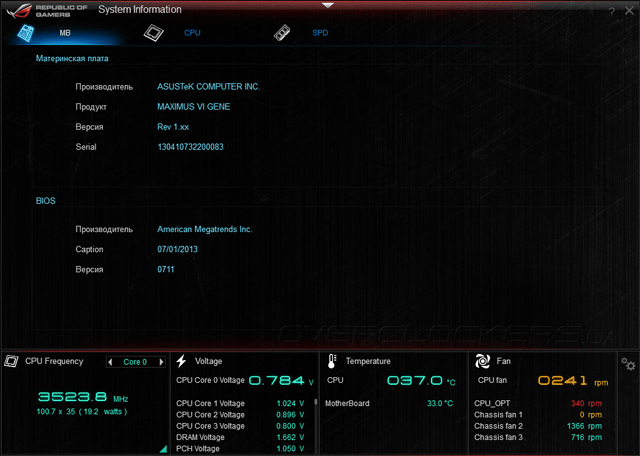Select next core with right arrow
The width and height of the screenshot is (640, 456).
click(x=161, y=362)
